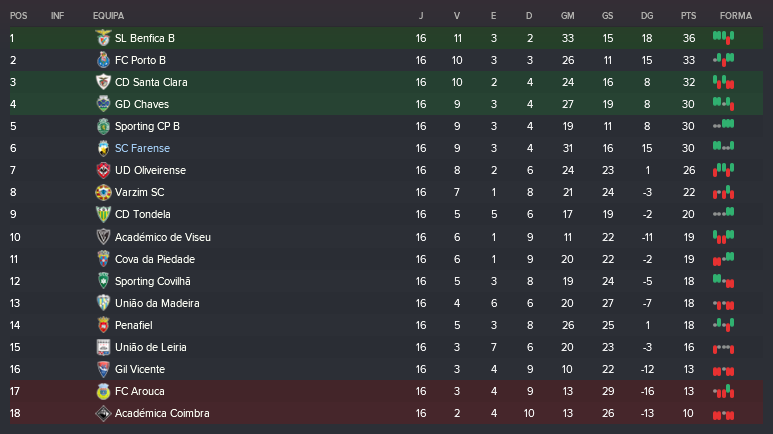
Task: Sort standings by POS column header
Action: coord(19,16)
